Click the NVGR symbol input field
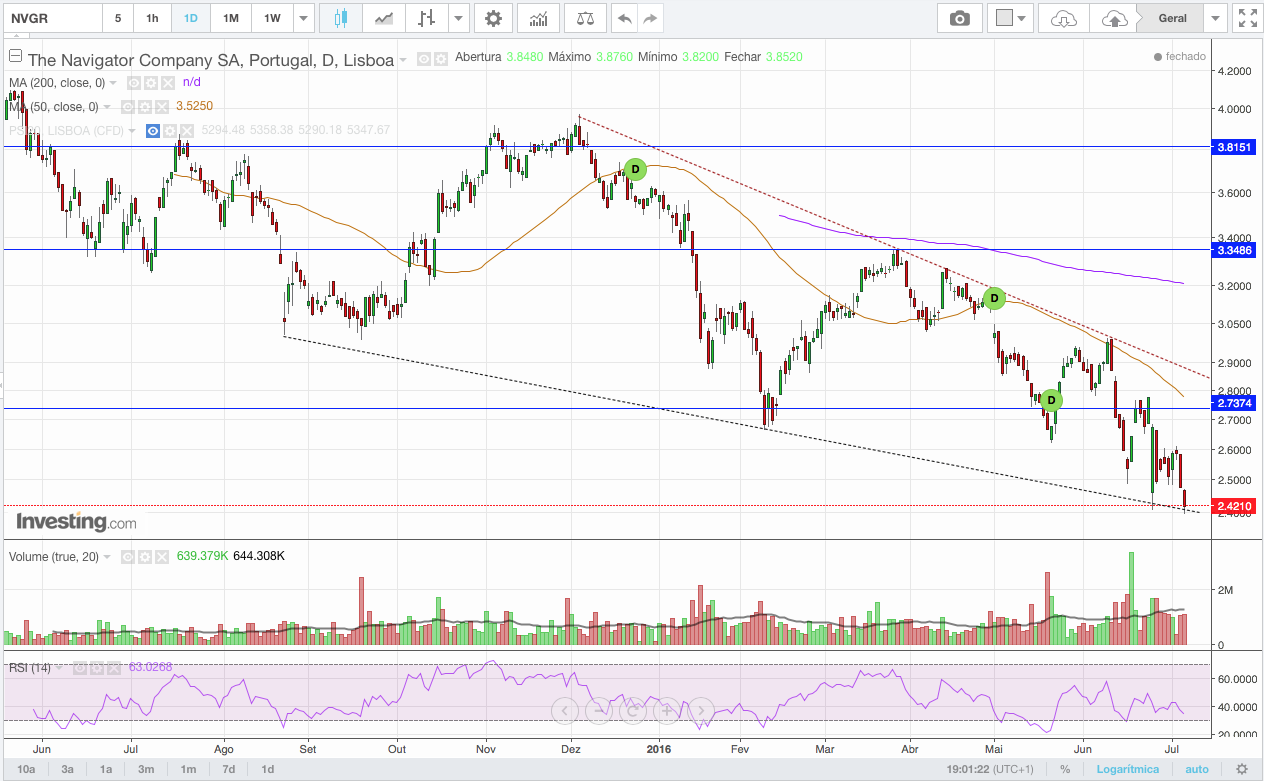 (x=51, y=18)
